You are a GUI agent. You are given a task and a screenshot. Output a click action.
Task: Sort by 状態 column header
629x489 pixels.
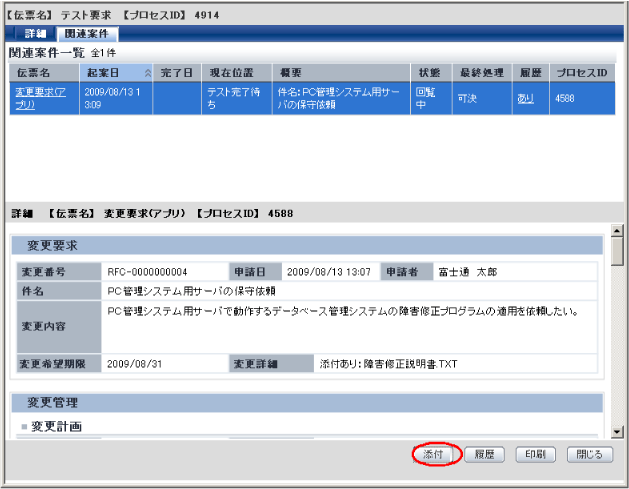431,73
